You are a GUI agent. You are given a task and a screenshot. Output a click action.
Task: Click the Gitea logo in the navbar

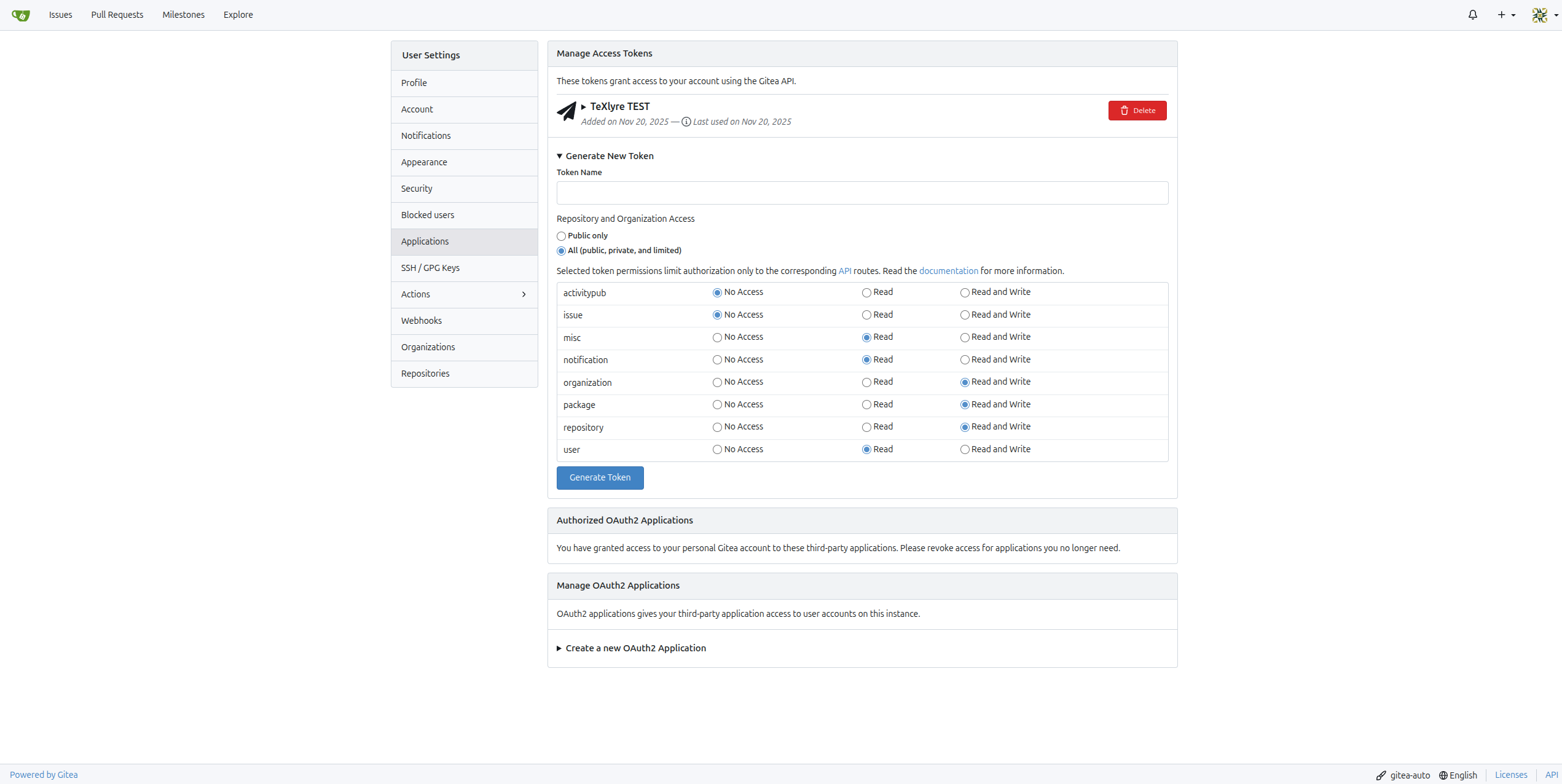pos(20,15)
